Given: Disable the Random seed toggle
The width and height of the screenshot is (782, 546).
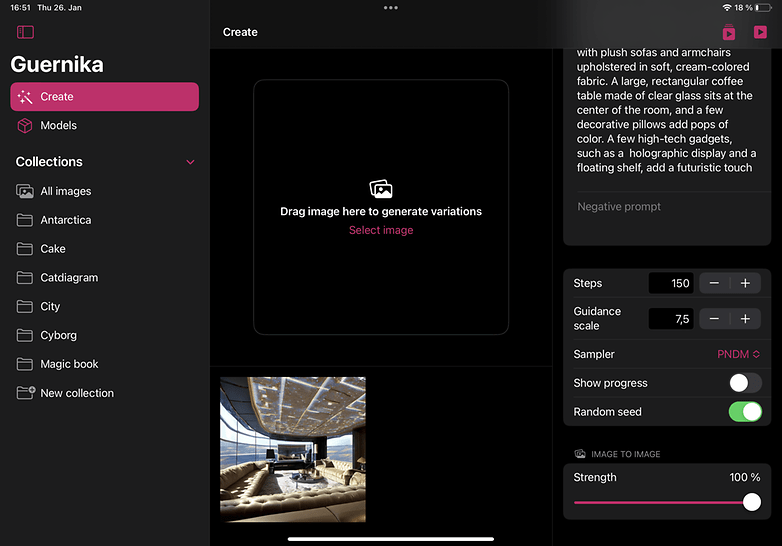Looking at the screenshot, I should point(745,412).
